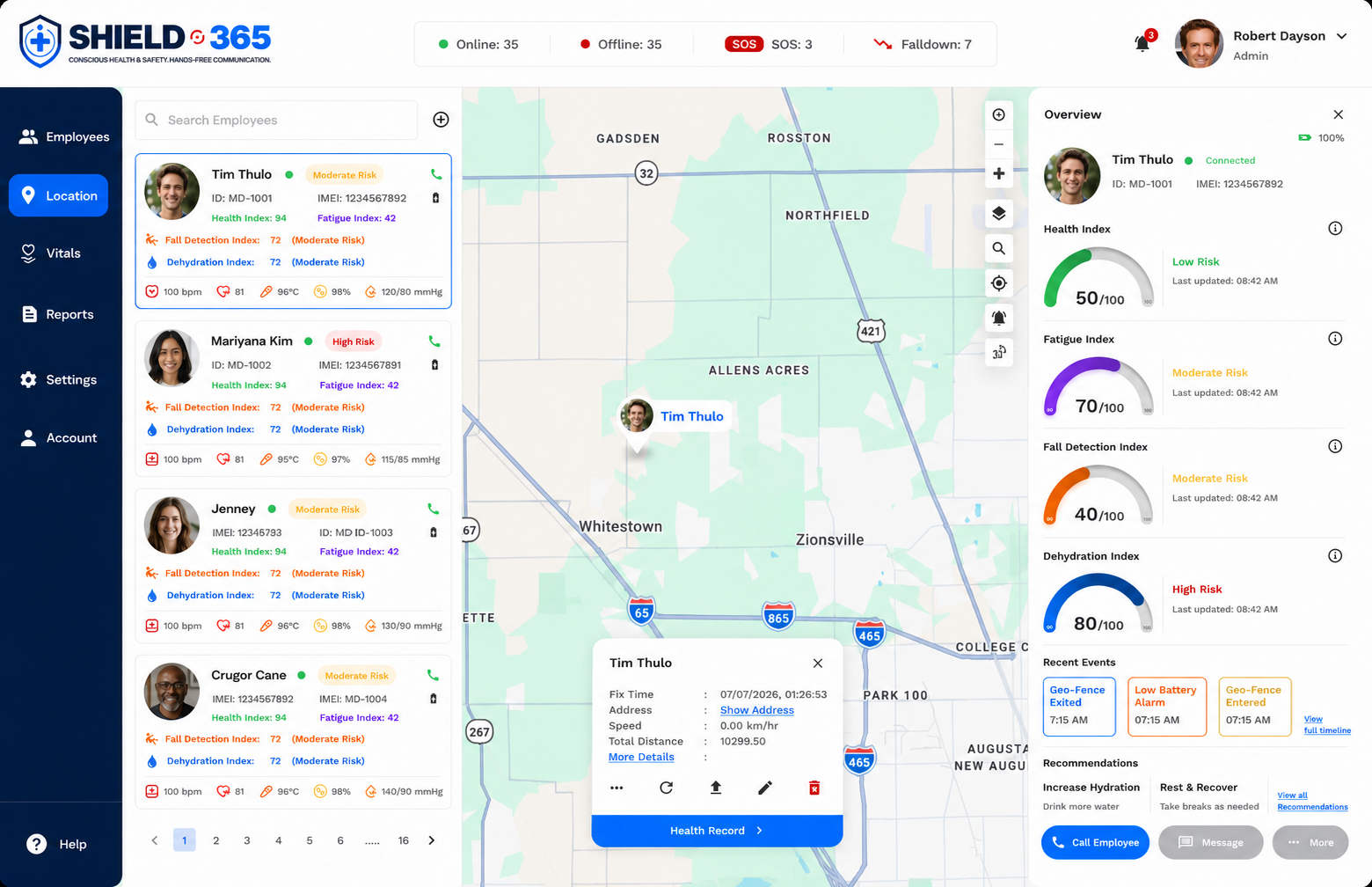The height and width of the screenshot is (887, 1372).
Task: Show Dehydration Index info icon
Action: point(1335,555)
